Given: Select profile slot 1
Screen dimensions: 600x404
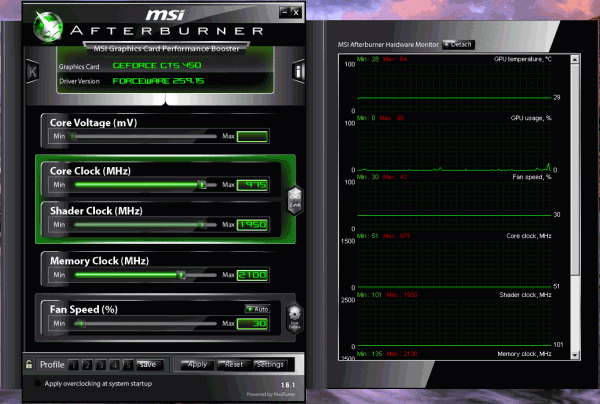Looking at the screenshot, I should coord(73,365).
